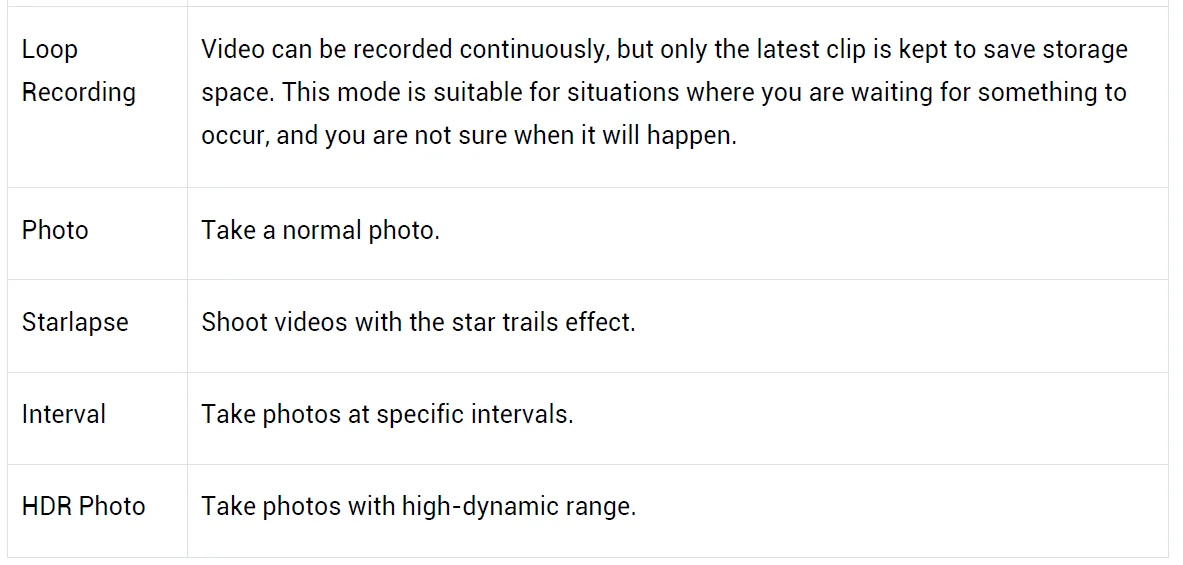Click the word "Recording" under Loop
Viewport: 1183px width, 565px height.
point(79,92)
